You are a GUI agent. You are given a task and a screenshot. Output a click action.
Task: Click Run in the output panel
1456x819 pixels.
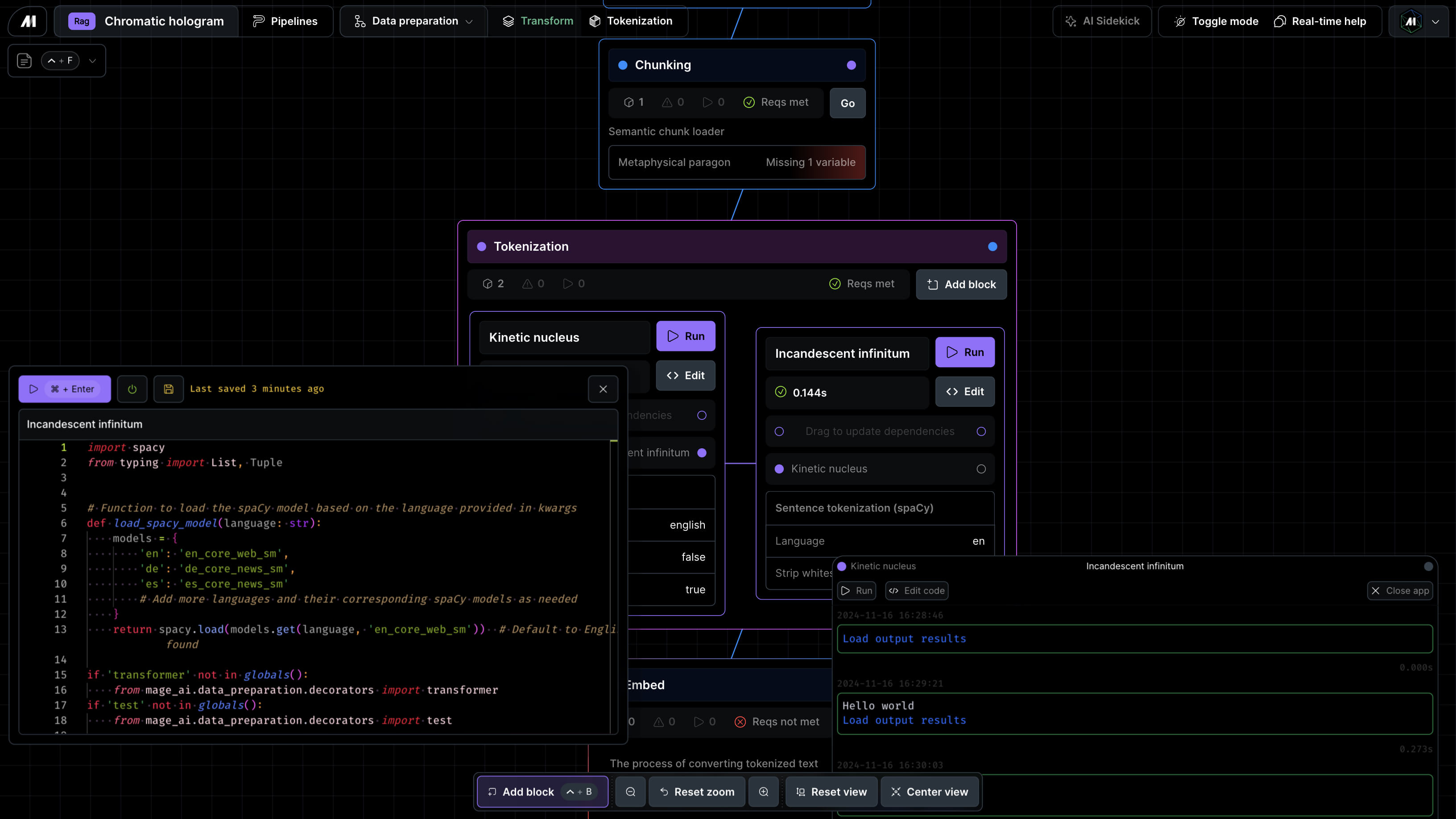click(x=856, y=591)
